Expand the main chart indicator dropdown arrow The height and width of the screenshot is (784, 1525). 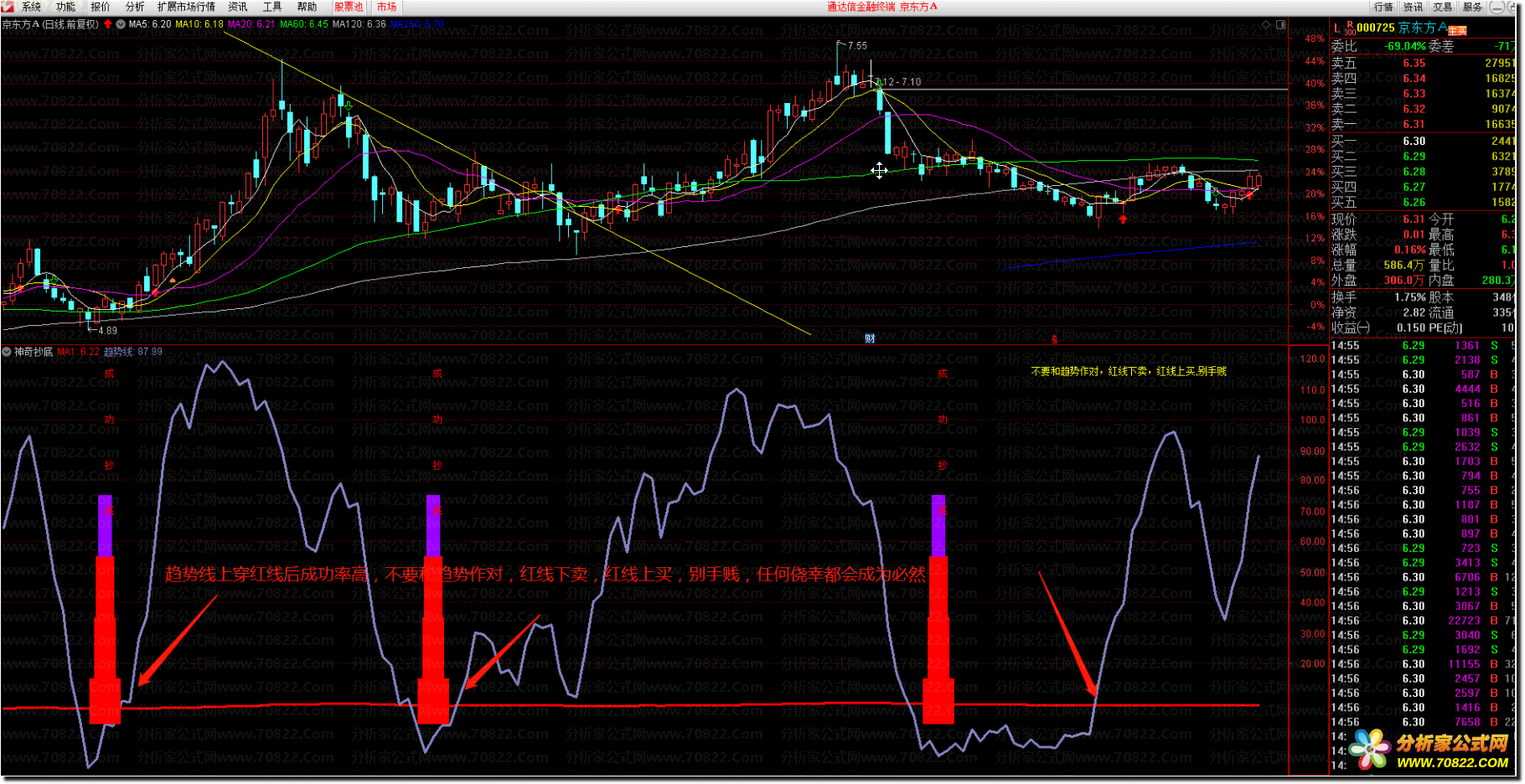coord(122,24)
